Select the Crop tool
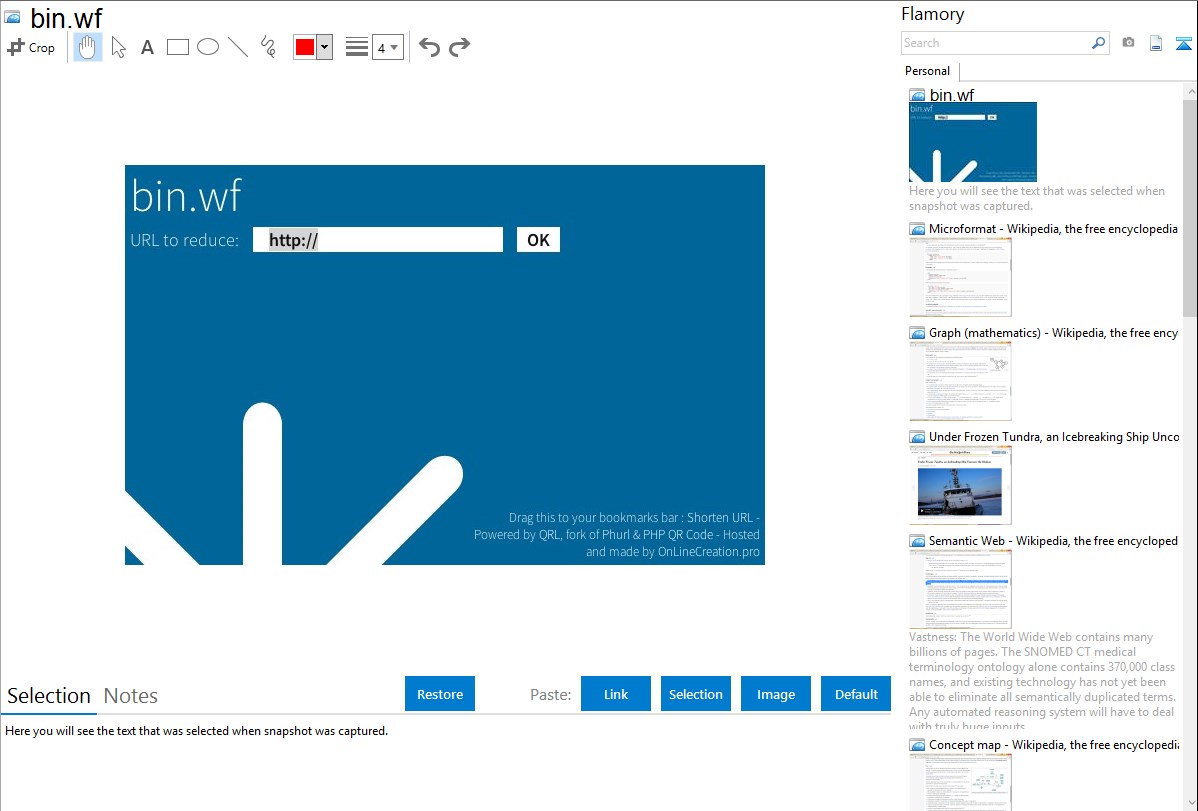 click(31, 47)
